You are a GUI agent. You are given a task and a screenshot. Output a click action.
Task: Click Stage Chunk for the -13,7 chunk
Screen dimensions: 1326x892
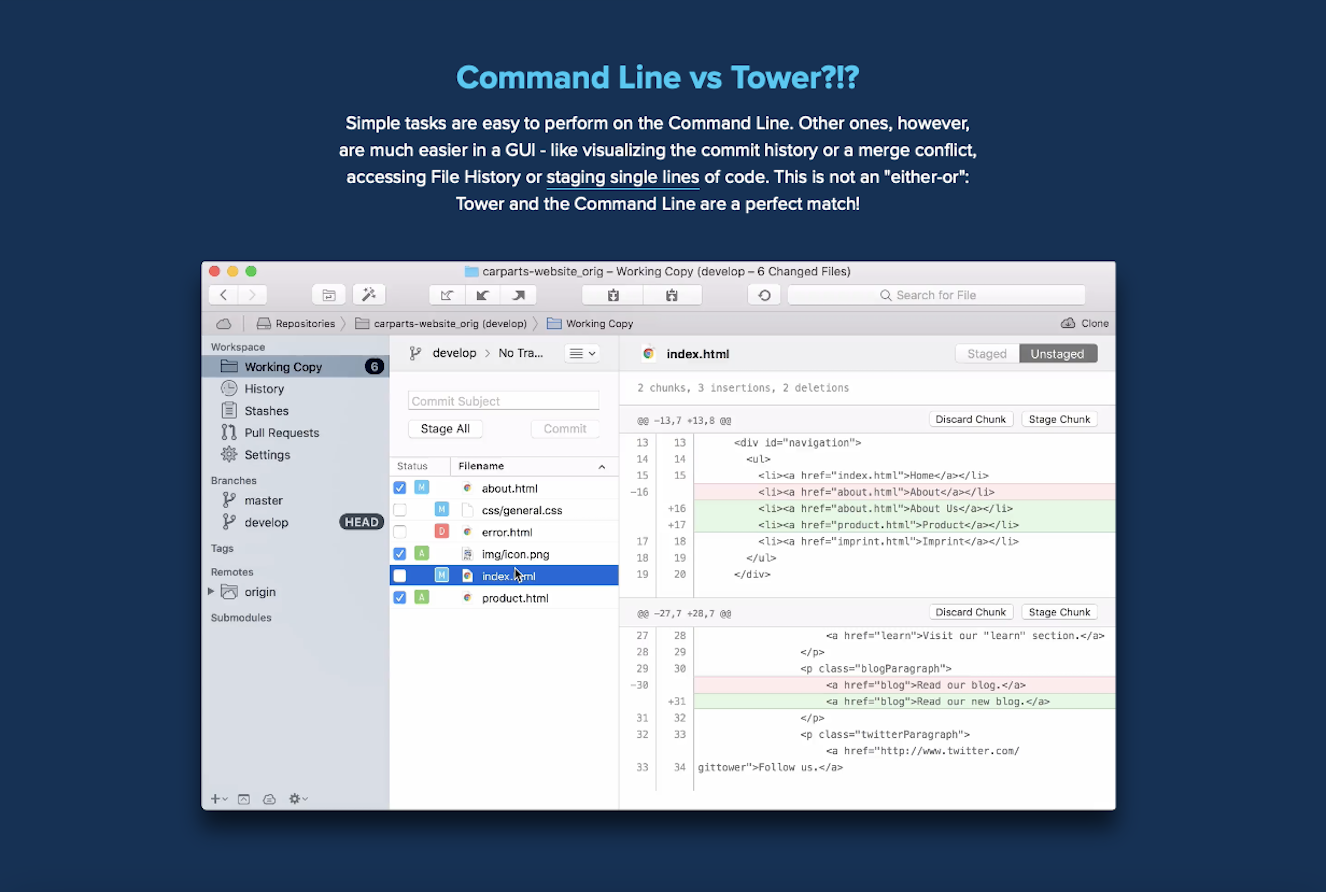pos(1060,419)
